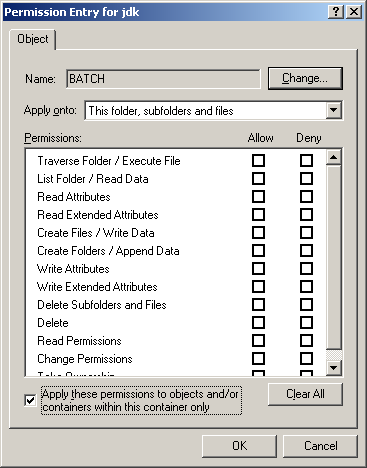Click the Clear All button

pos(305,394)
